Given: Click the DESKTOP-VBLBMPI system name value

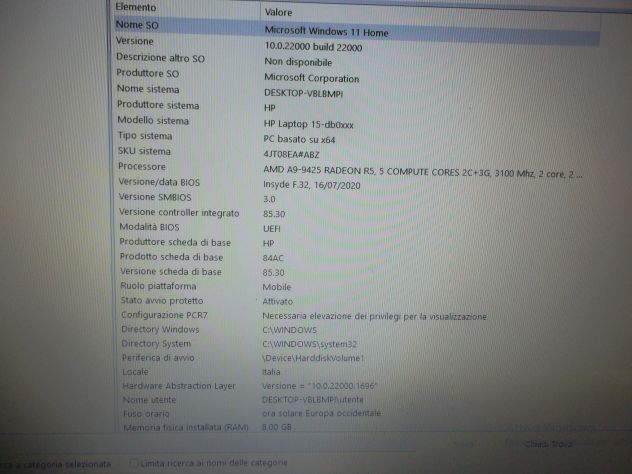Looking at the screenshot, I should [x=303, y=94].
